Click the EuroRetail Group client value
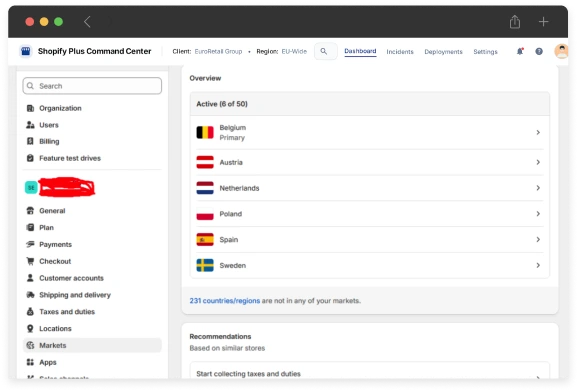 (218, 52)
